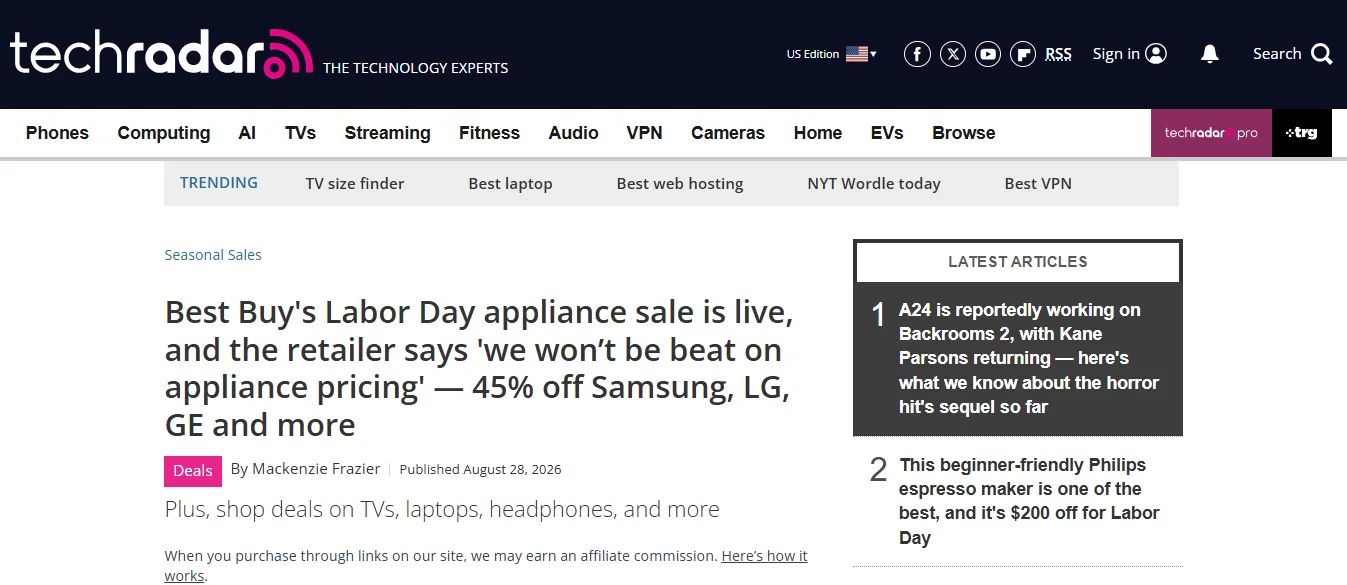The image size is (1347, 585).
Task: Open the Audio menu
Action: 573,133
